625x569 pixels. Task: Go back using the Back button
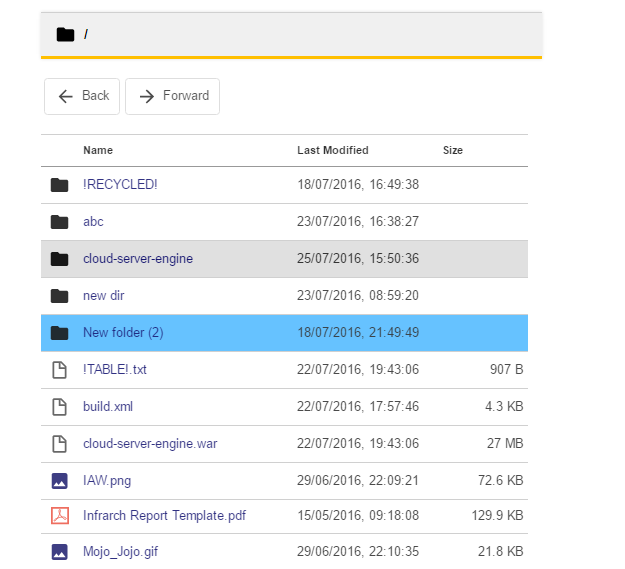82,96
